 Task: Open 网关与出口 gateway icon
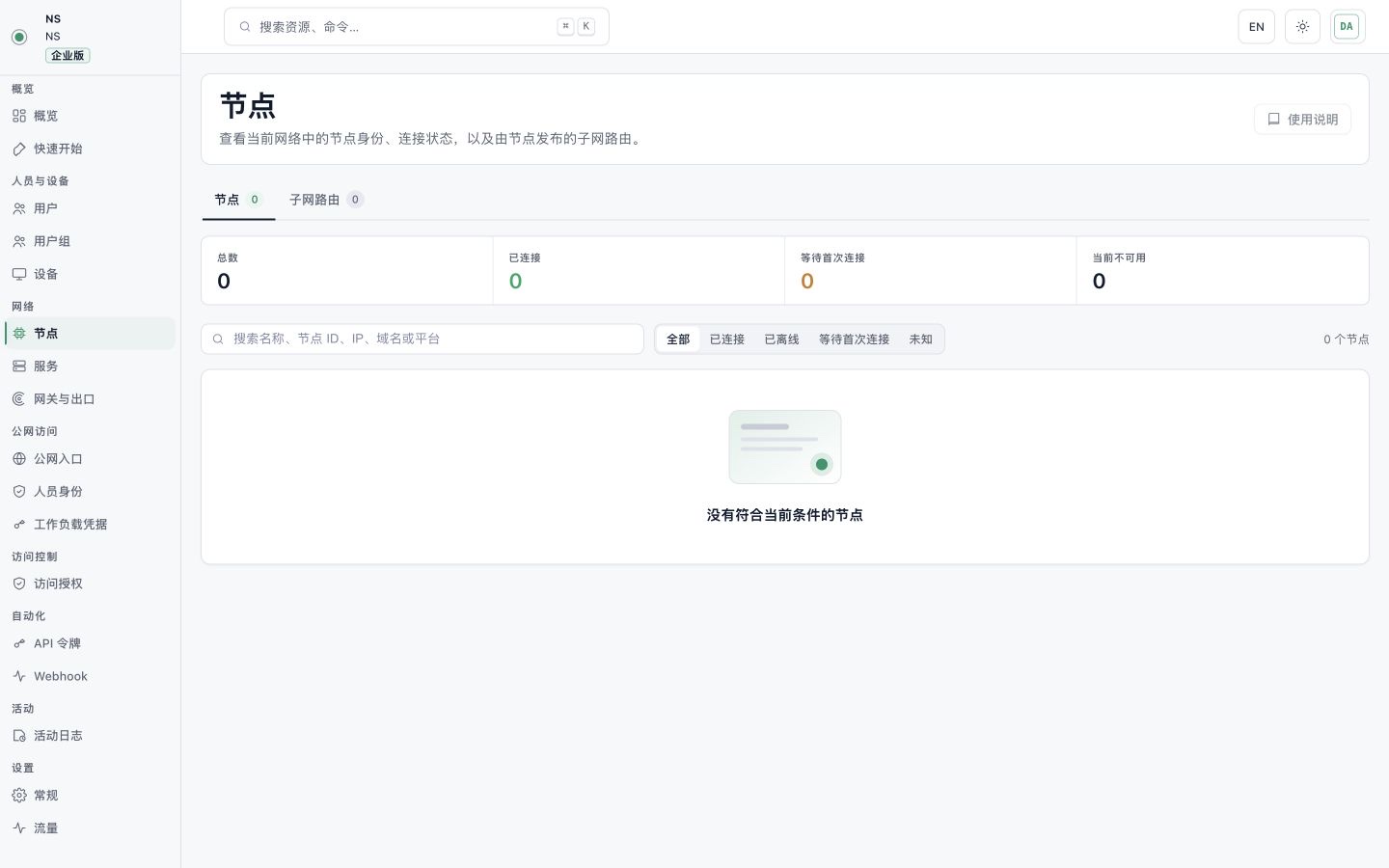(19, 399)
